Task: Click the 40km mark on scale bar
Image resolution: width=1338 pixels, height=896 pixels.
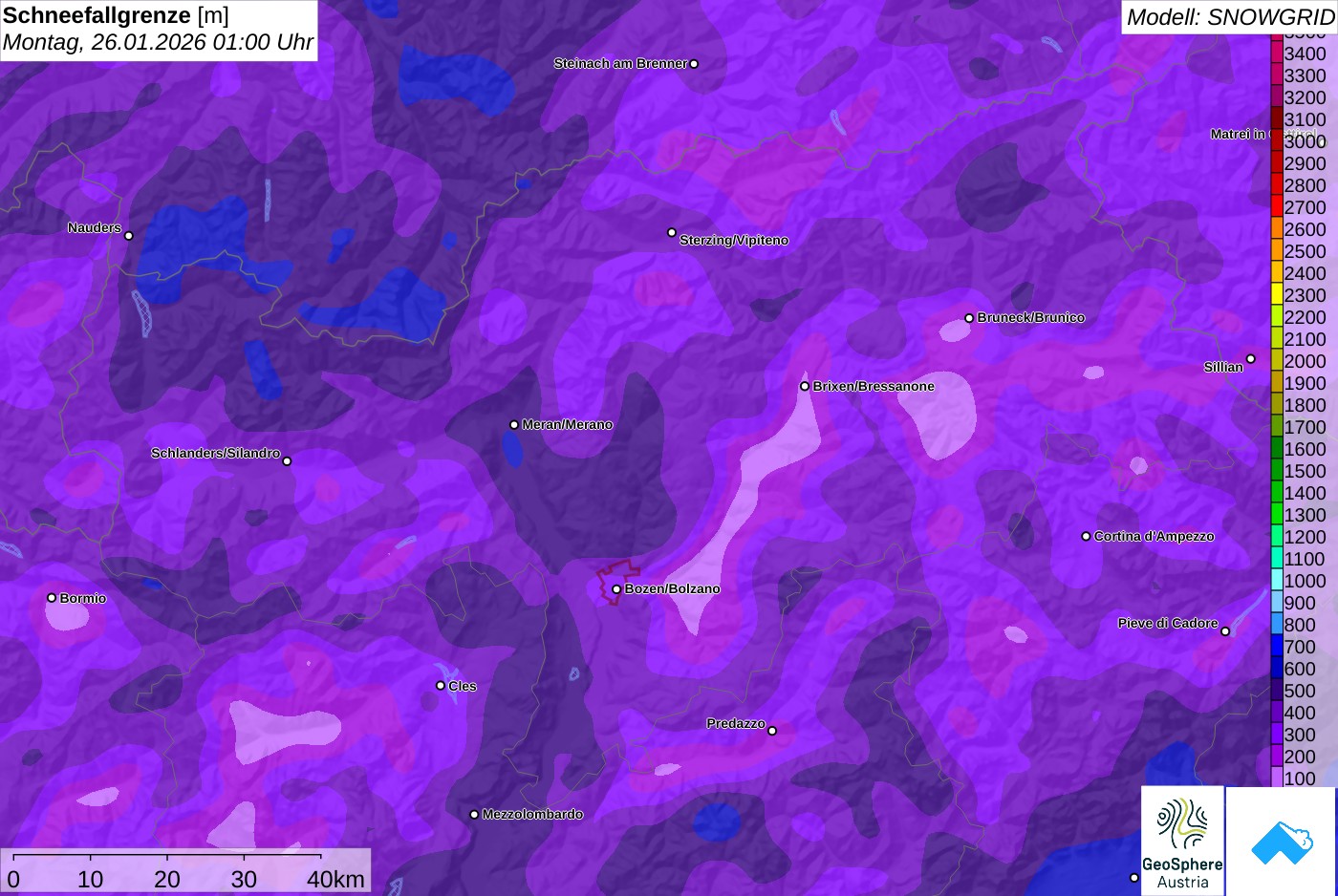Action: tap(335, 879)
